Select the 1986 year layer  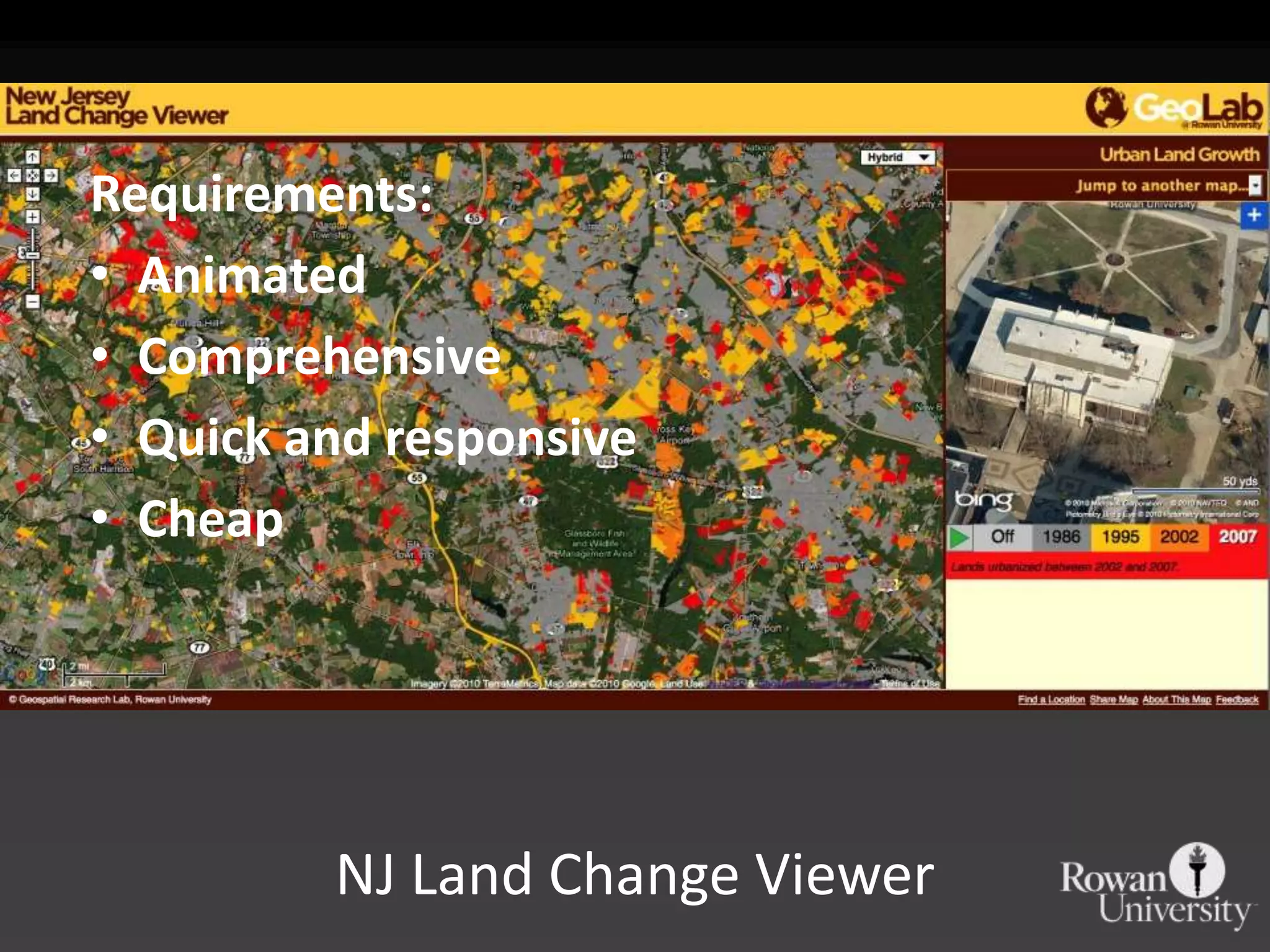[1061, 537]
